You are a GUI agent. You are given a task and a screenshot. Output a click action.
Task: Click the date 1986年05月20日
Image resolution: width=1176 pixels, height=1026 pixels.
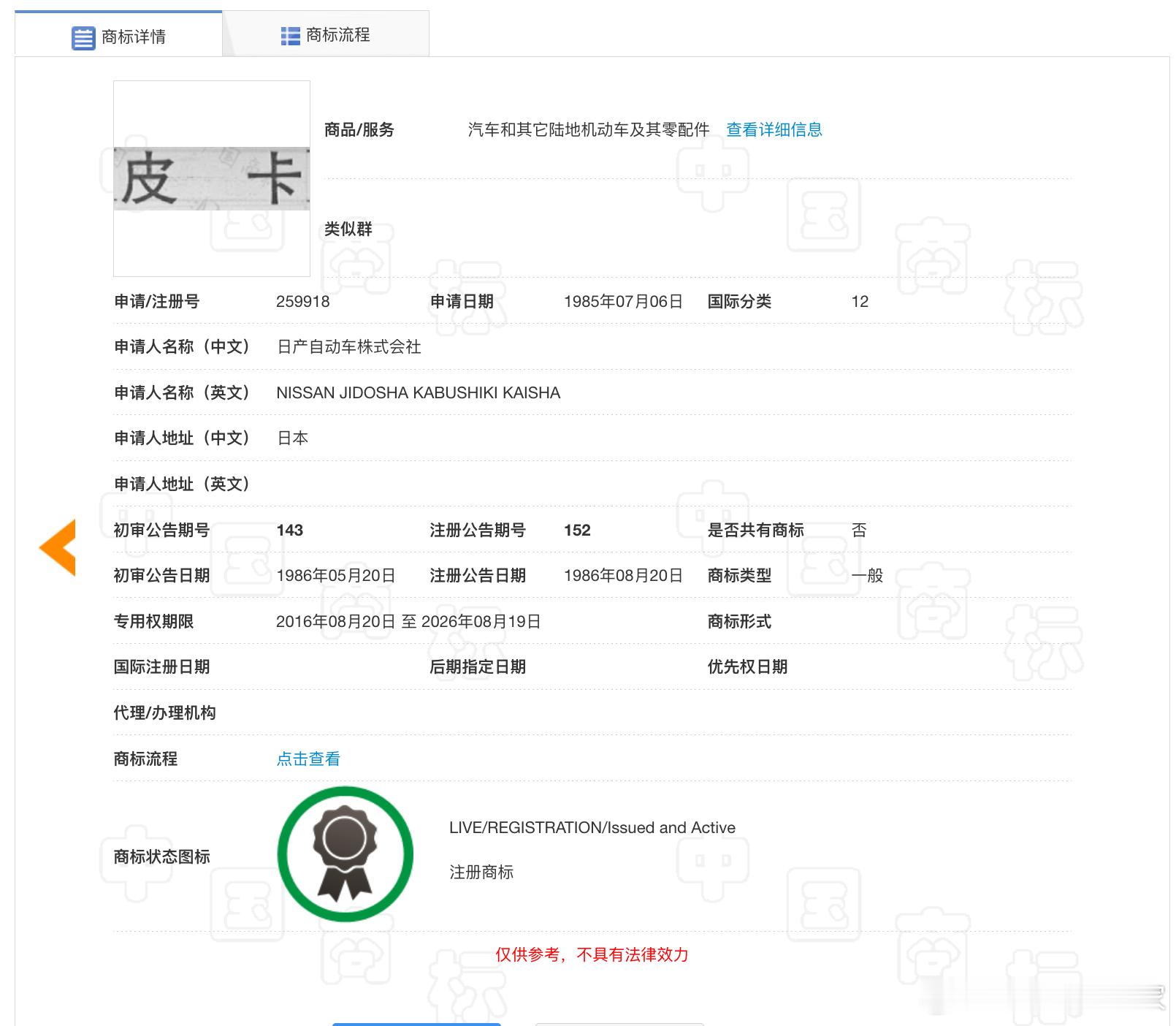(x=336, y=576)
